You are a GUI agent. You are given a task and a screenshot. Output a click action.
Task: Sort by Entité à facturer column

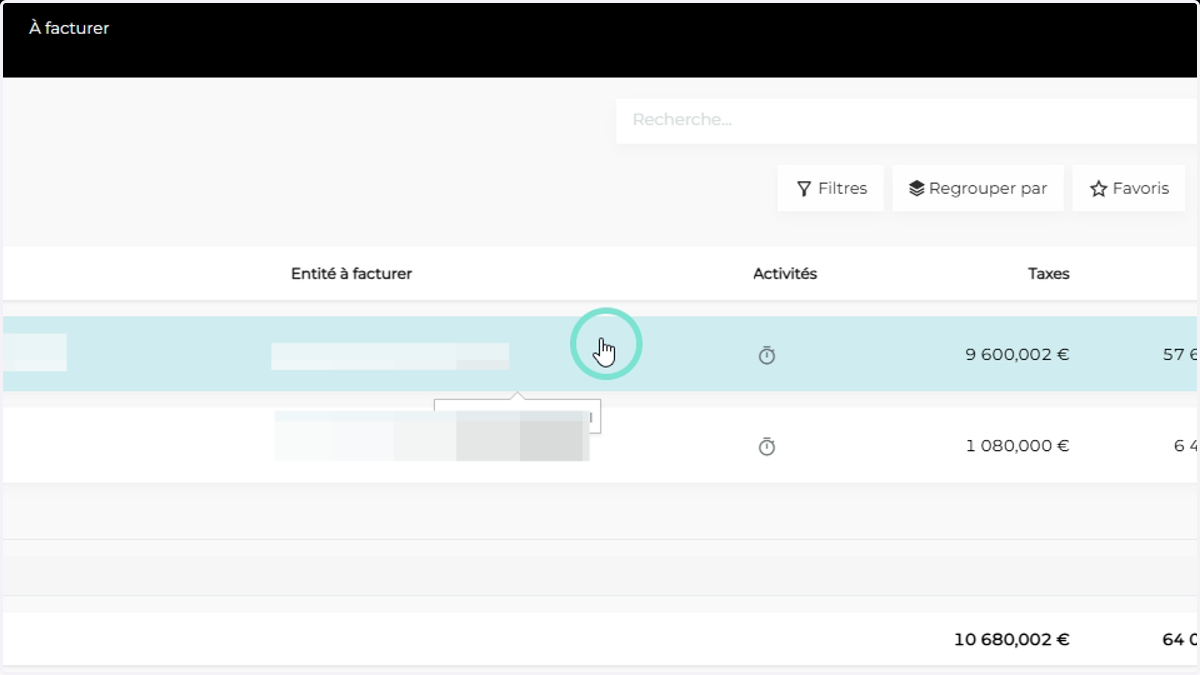coord(351,274)
